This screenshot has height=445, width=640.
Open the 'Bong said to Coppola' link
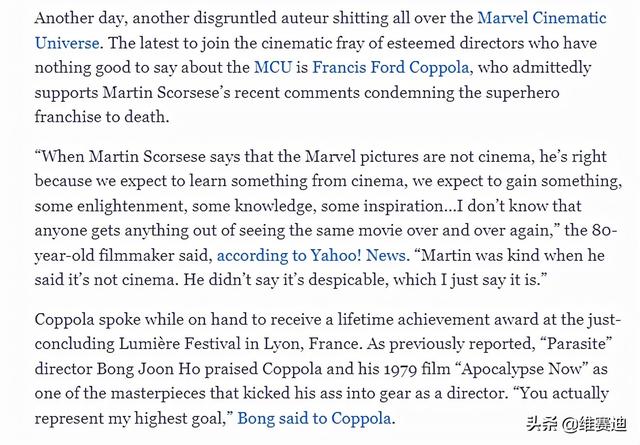(337, 416)
